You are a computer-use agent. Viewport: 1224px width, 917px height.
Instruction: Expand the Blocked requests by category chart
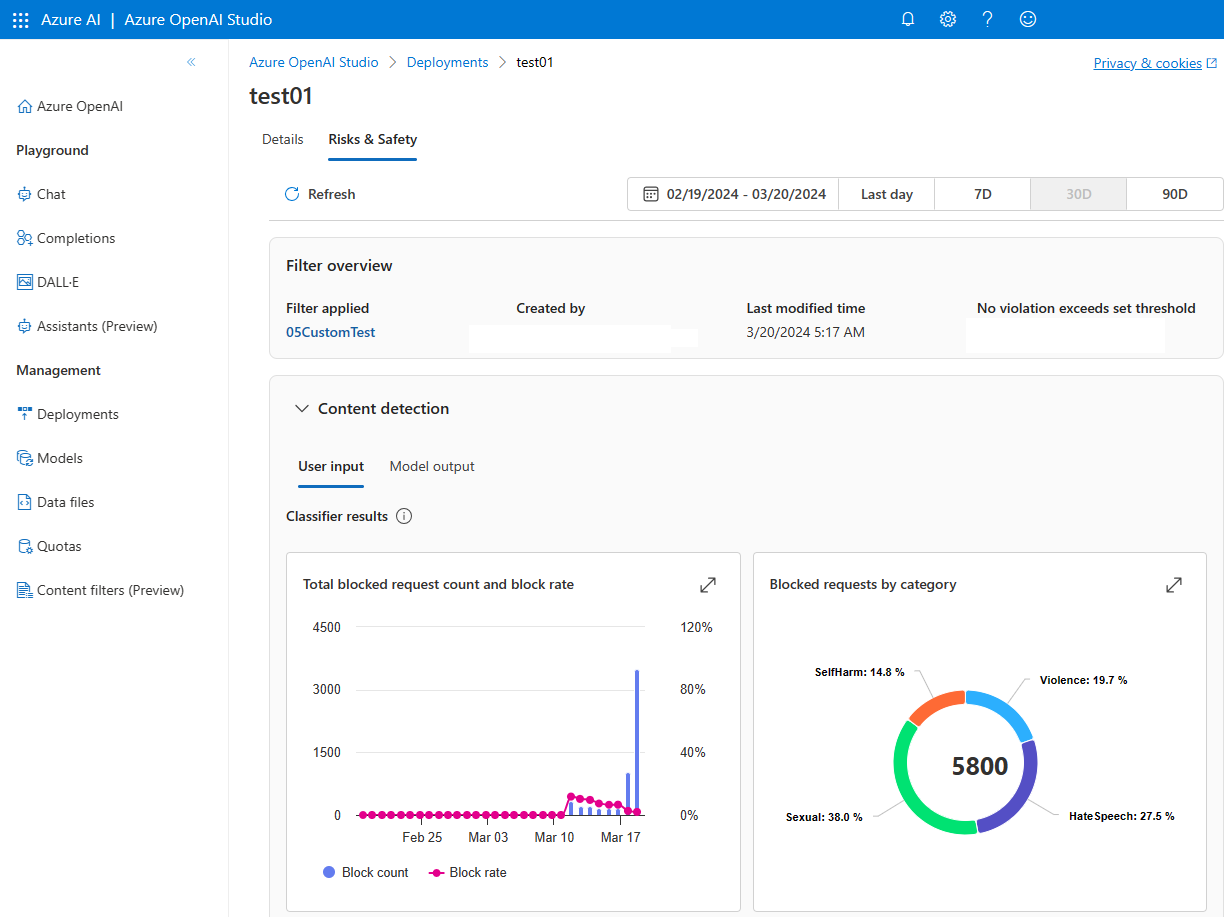click(1174, 585)
